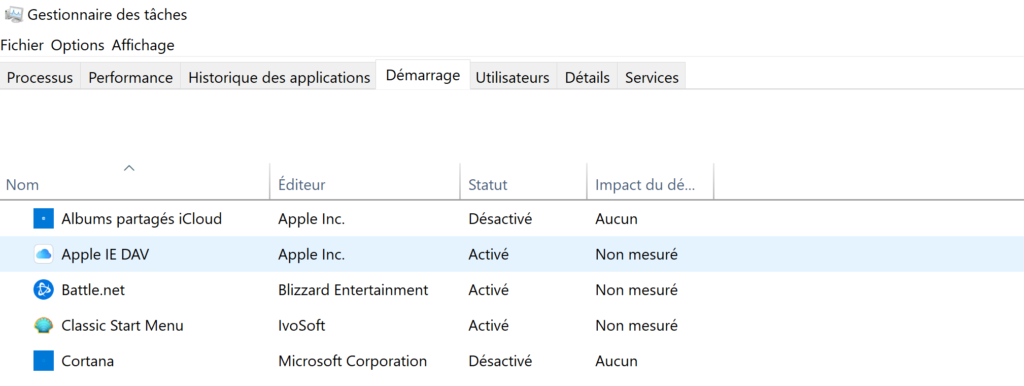This screenshot has width=1024, height=386.
Task: Select the Blizzard Entertainment publisher cell
Action: tap(353, 289)
